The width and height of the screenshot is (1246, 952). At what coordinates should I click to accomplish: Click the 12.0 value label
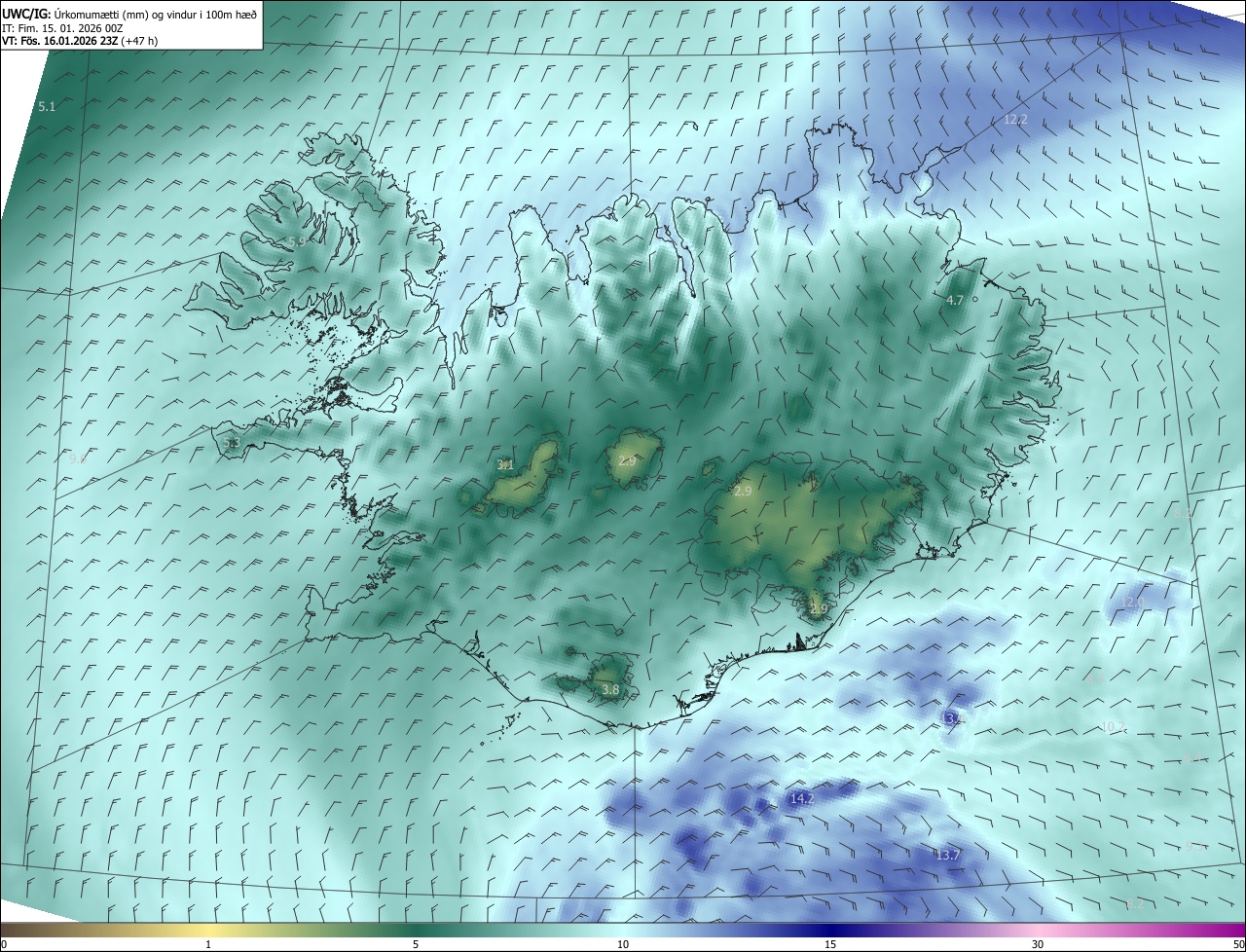point(1132,603)
